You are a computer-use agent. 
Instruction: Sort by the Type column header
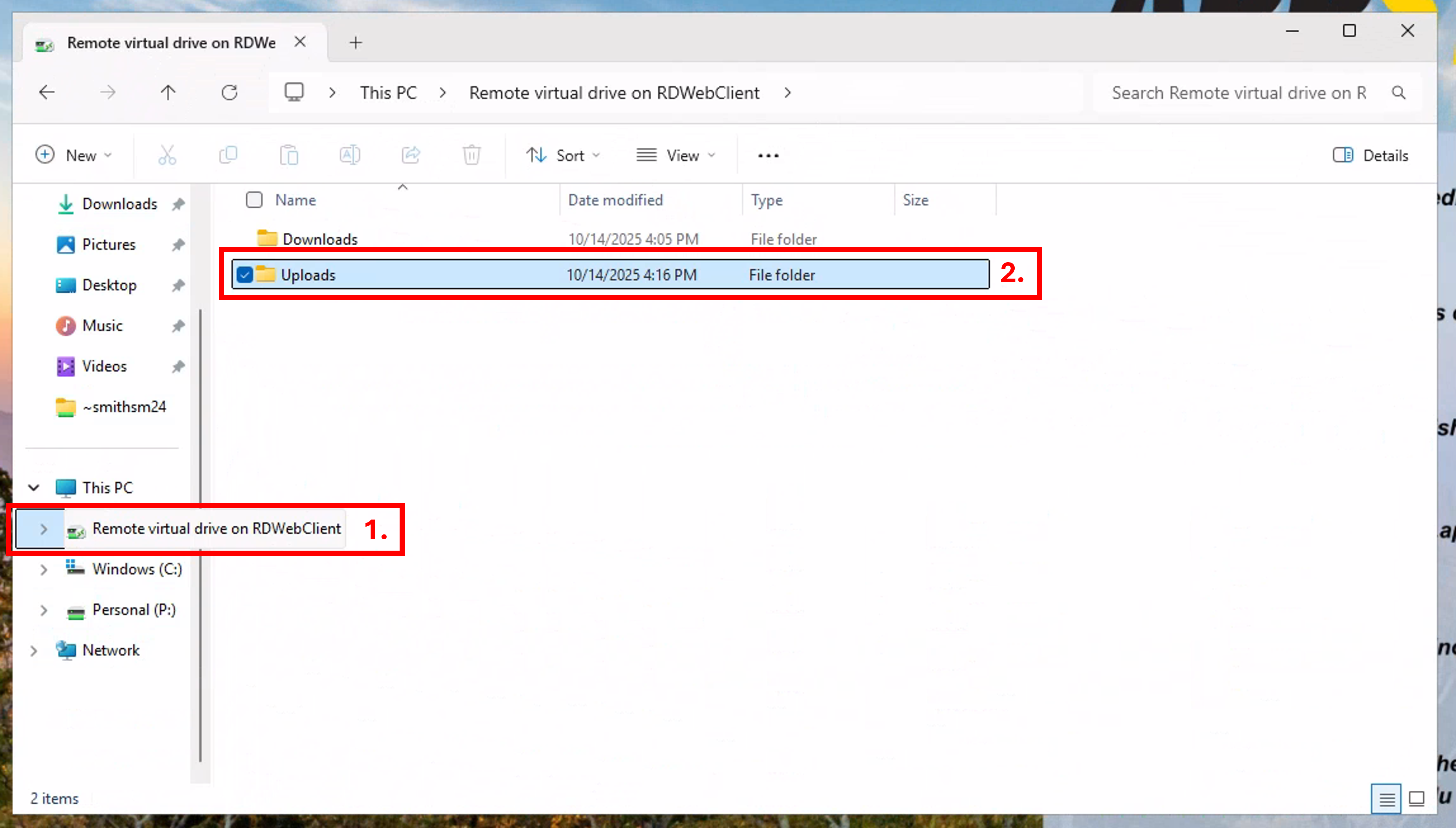[x=766, y=200]
